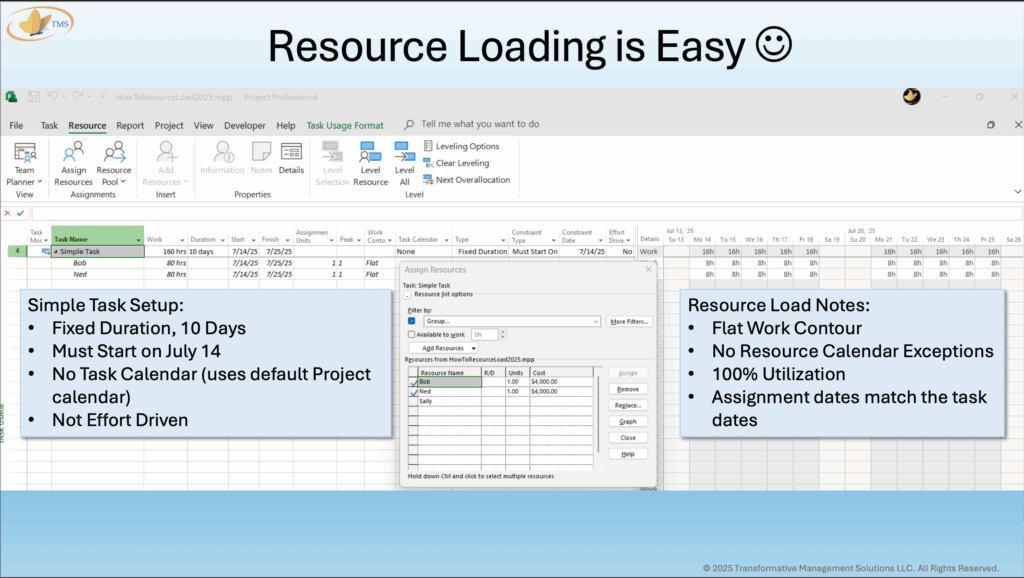Click the Help button in Assign Resources

[628, 454]
